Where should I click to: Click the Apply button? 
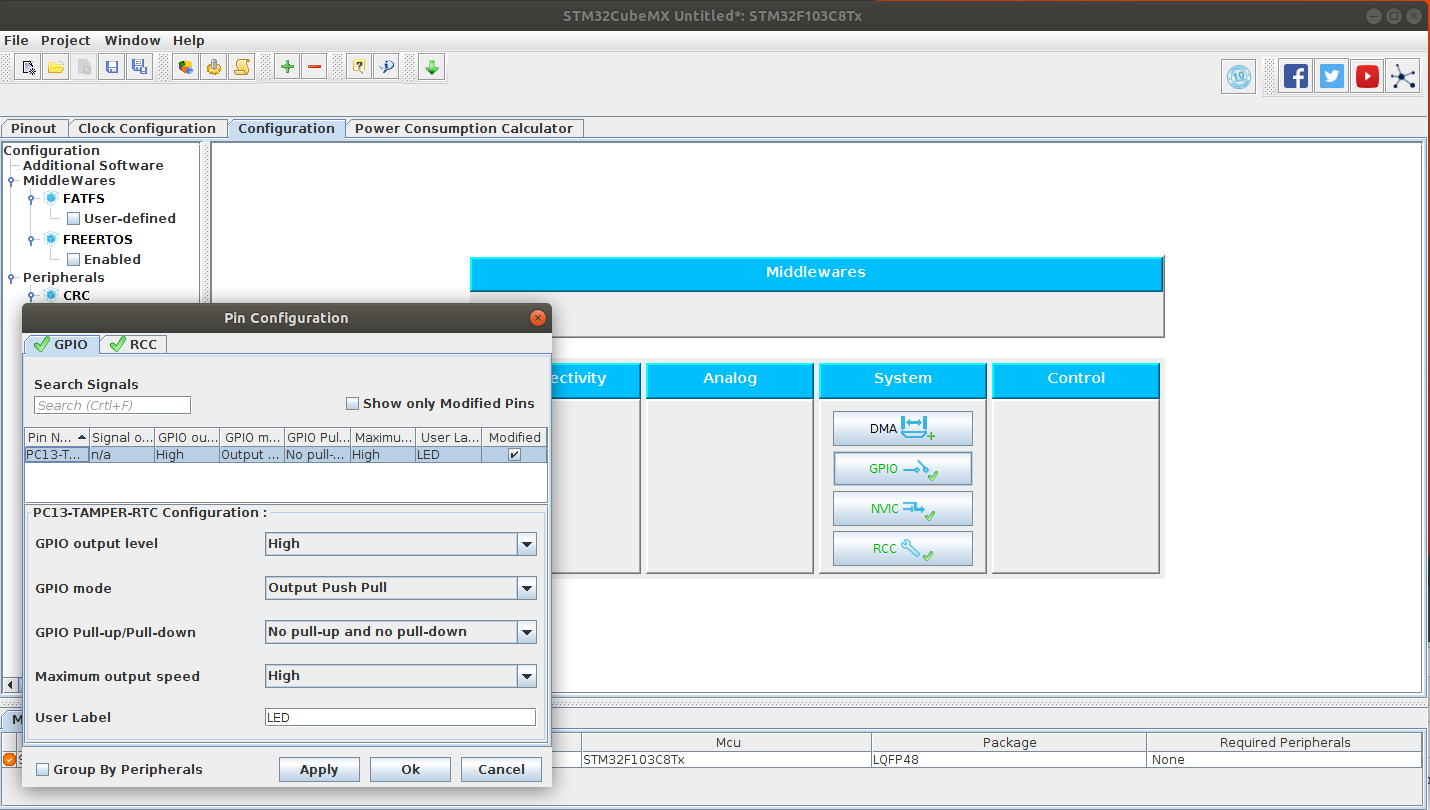click(319, 769)
